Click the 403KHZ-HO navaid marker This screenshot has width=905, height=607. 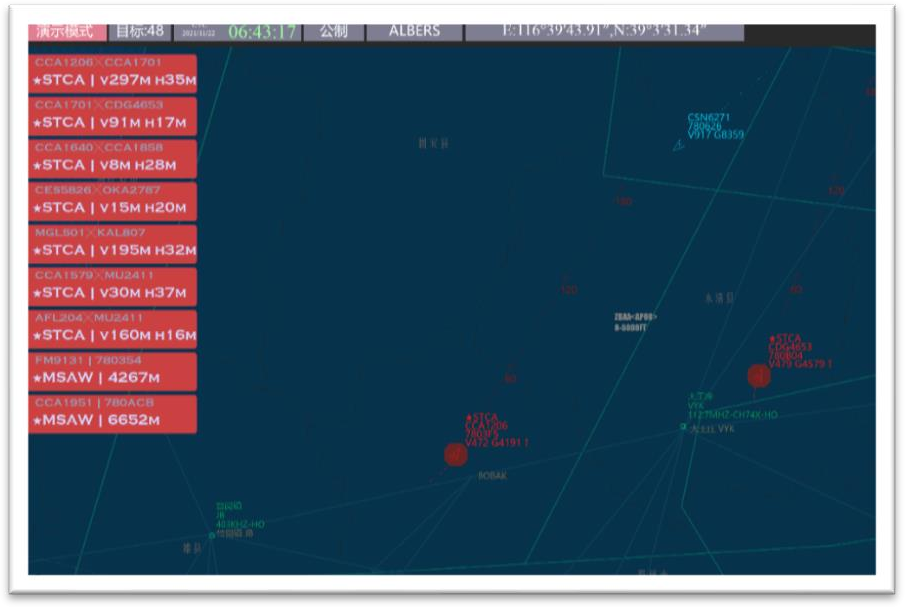point(212,535)
